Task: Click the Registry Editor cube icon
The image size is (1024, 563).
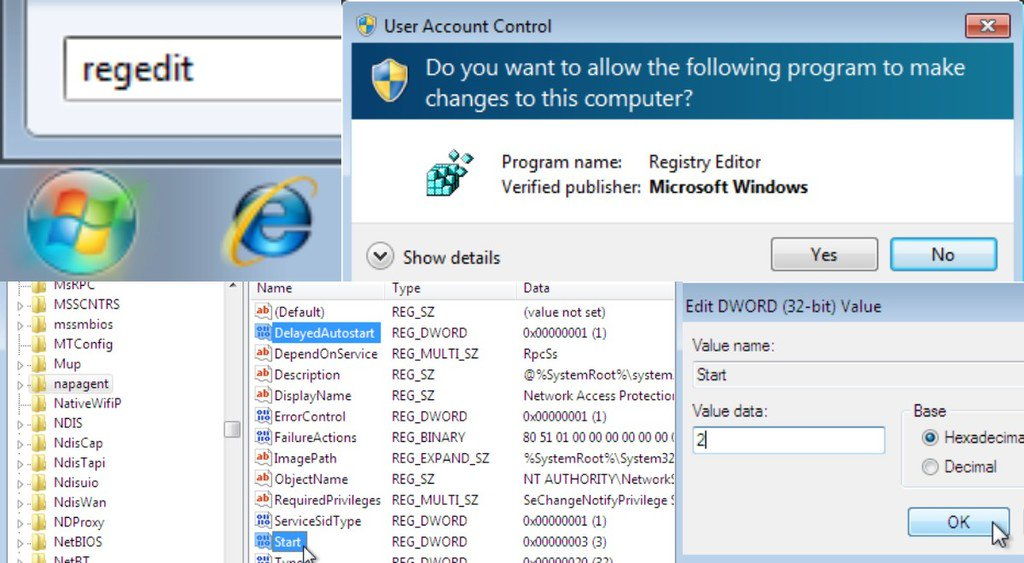Action: pyautogui.click(x=449, y=173)
